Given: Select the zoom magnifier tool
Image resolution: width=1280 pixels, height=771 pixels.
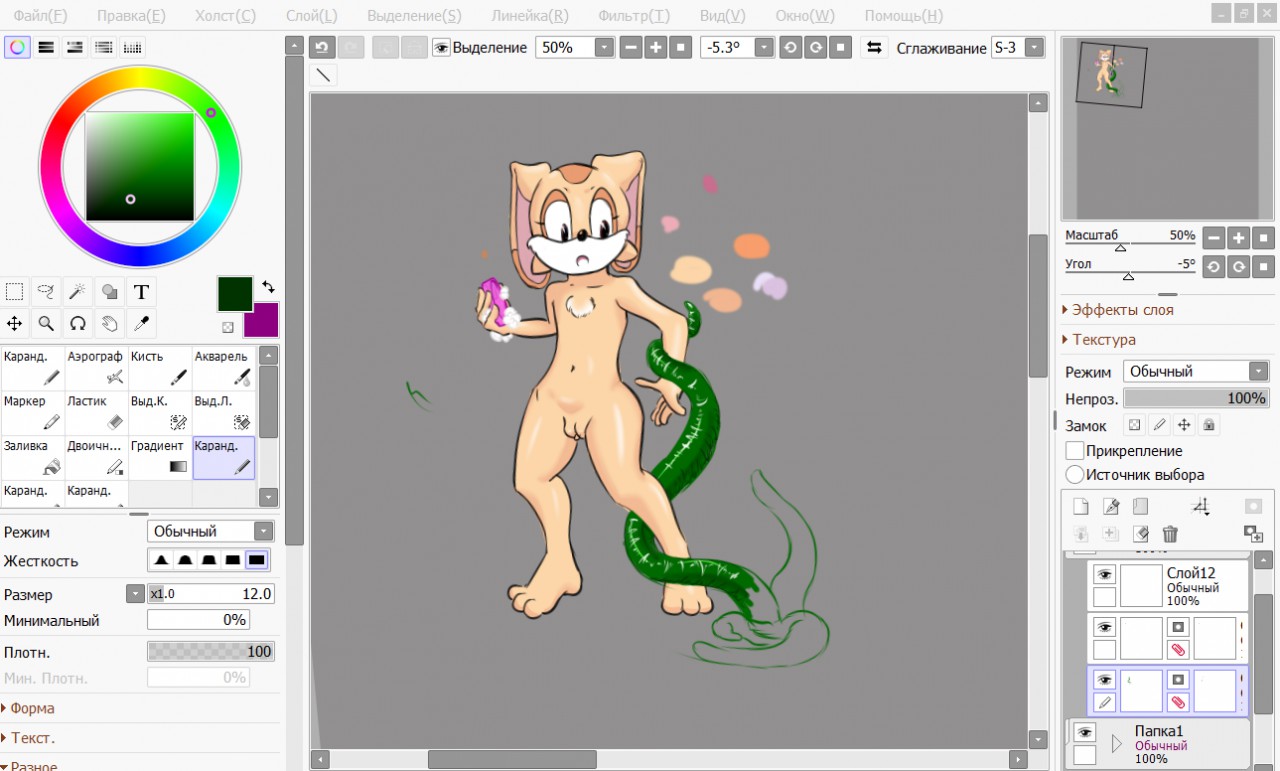Looking at the screenshot, I should click(46, 323).
